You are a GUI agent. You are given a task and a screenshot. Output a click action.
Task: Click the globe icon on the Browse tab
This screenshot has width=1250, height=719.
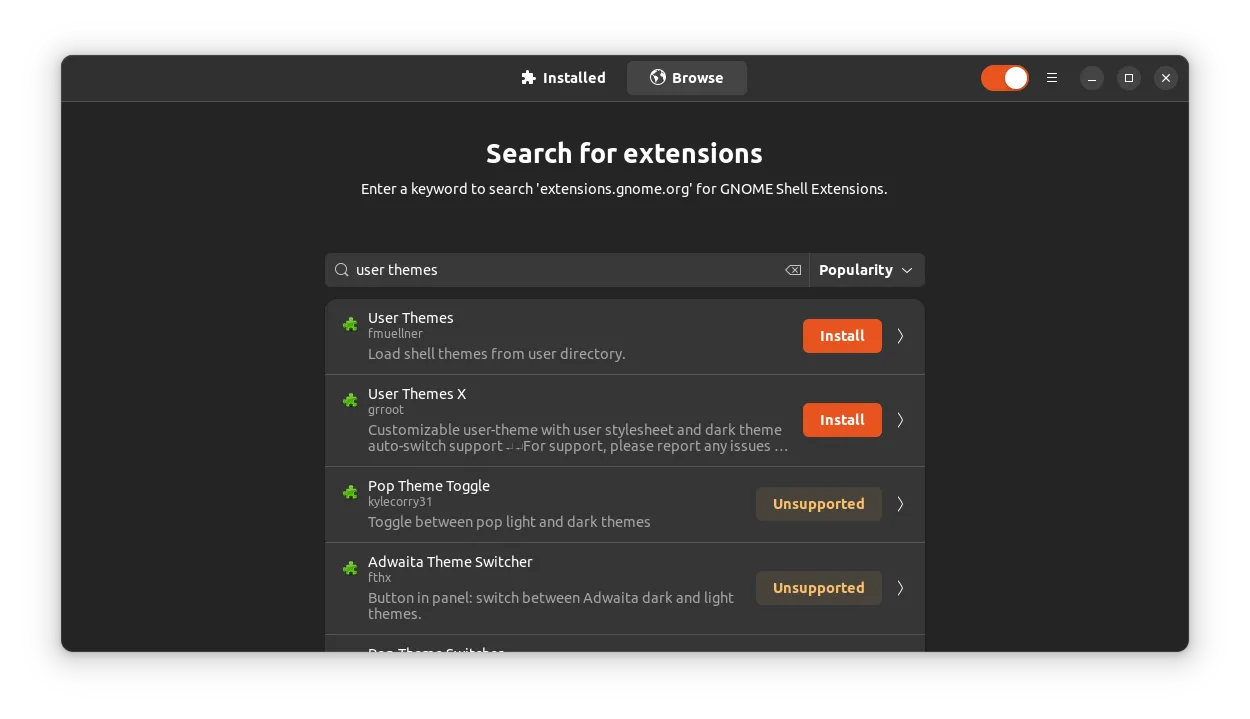tap(657, 77)
